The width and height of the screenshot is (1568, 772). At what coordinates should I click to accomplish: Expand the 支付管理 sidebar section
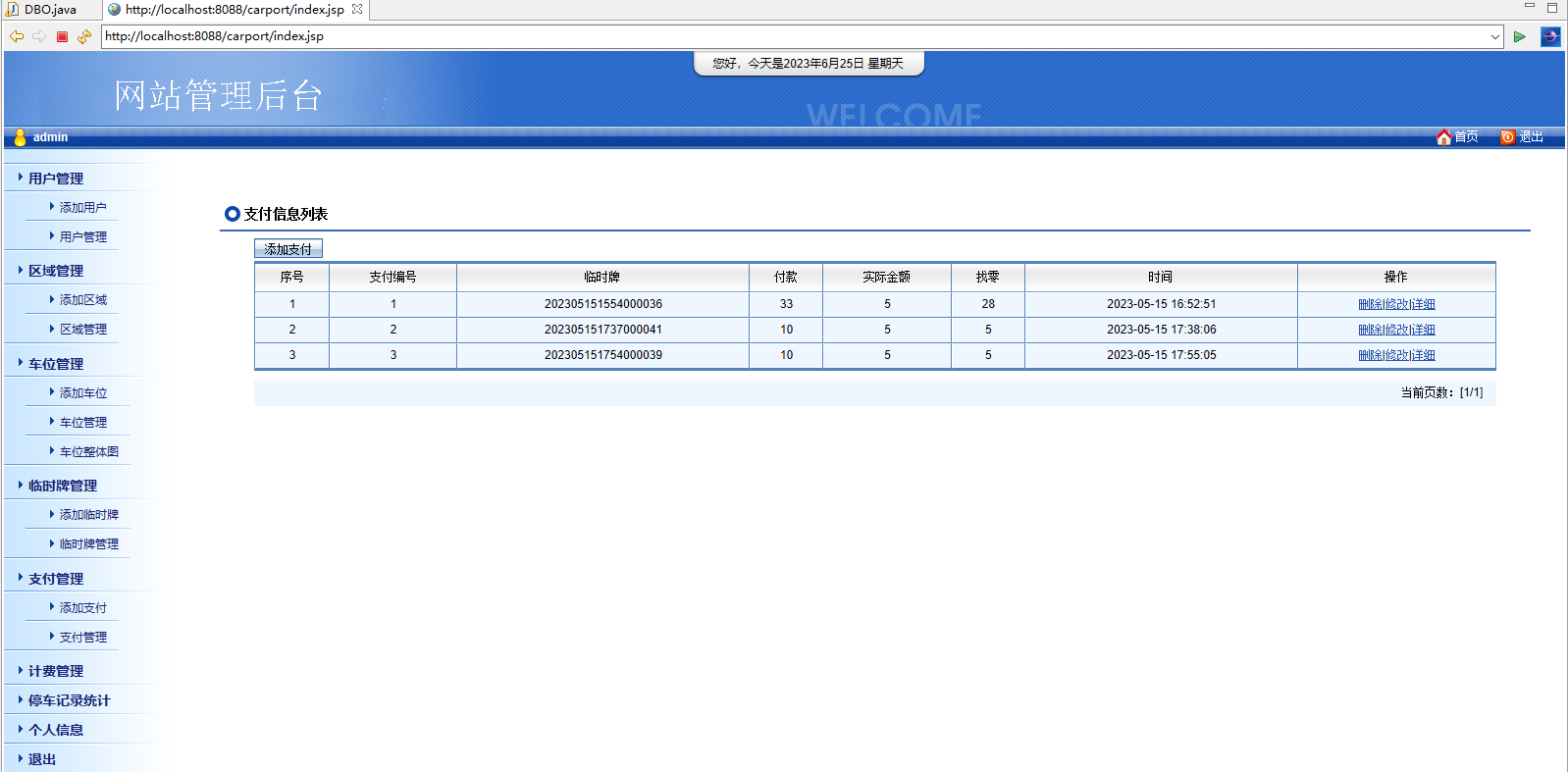[55, 579]
